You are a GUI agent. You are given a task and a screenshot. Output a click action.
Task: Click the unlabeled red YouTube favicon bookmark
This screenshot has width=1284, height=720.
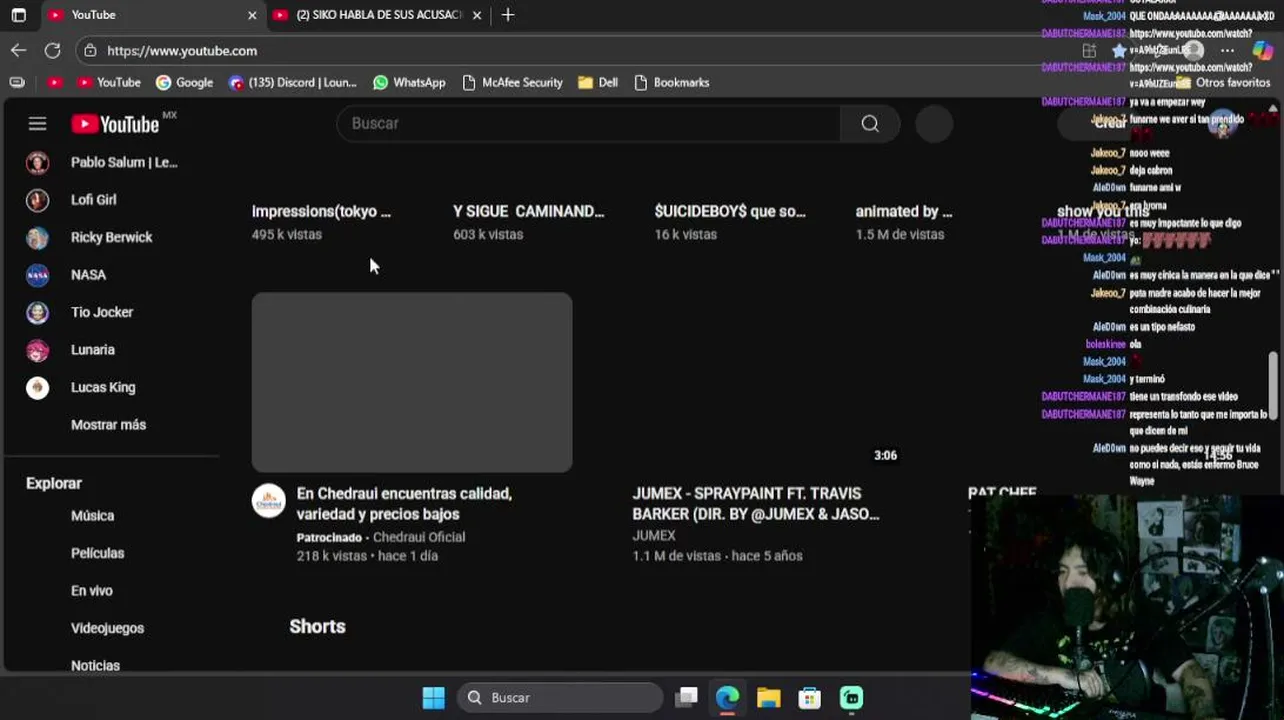54,82
